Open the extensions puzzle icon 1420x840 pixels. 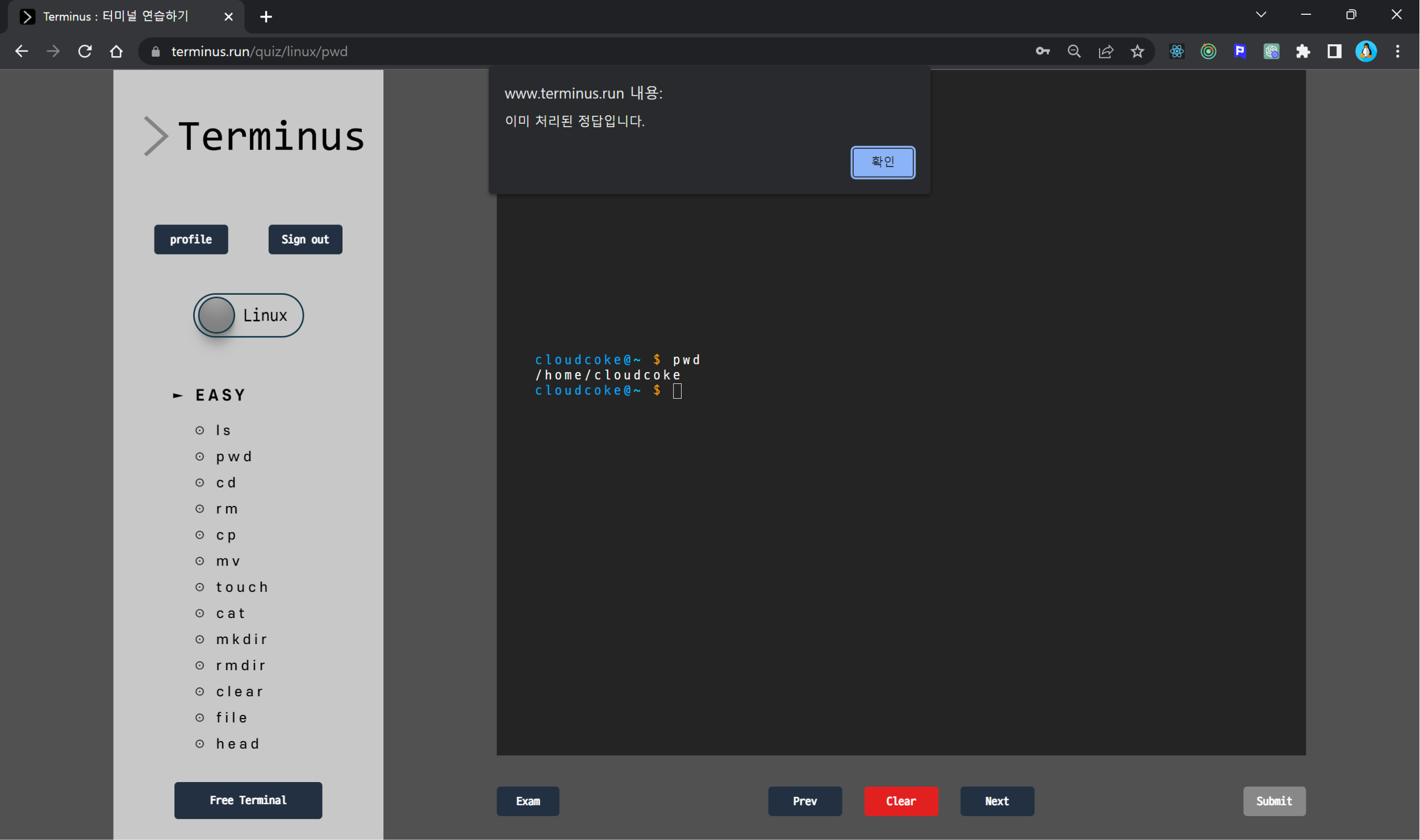click(1302, 52)
